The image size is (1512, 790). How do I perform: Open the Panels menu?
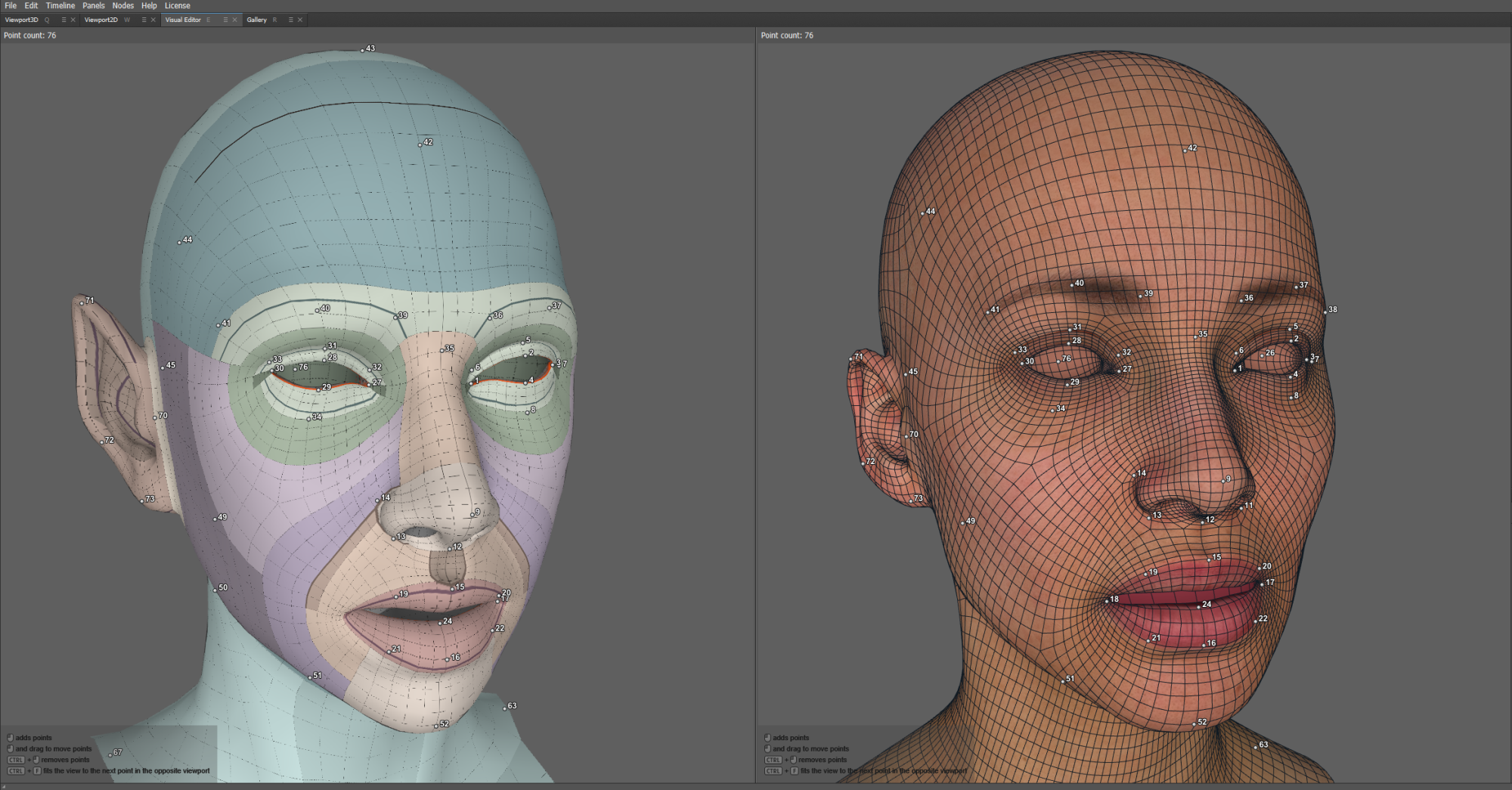point(94,5)
